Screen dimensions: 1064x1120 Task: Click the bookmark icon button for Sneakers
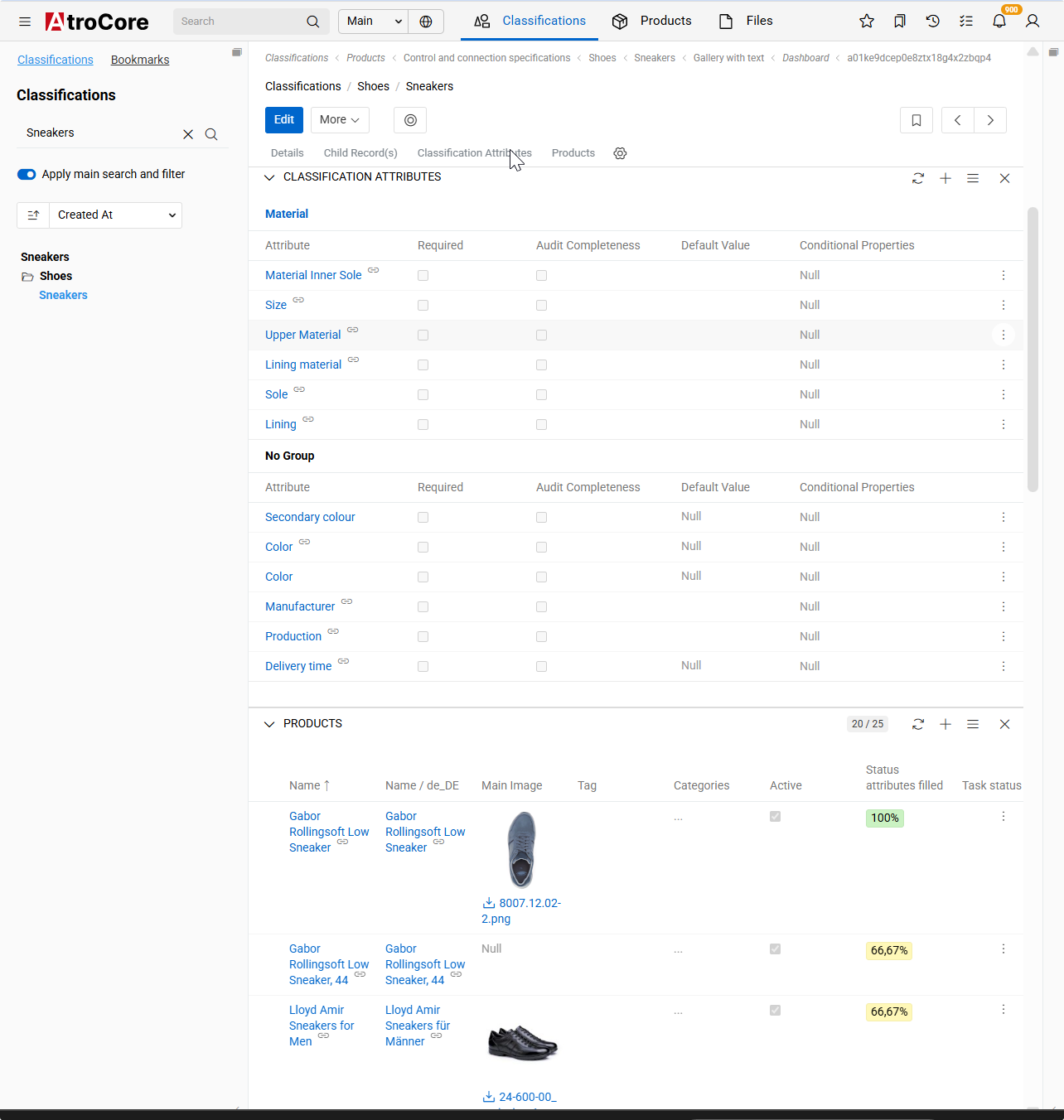point(916,120)
